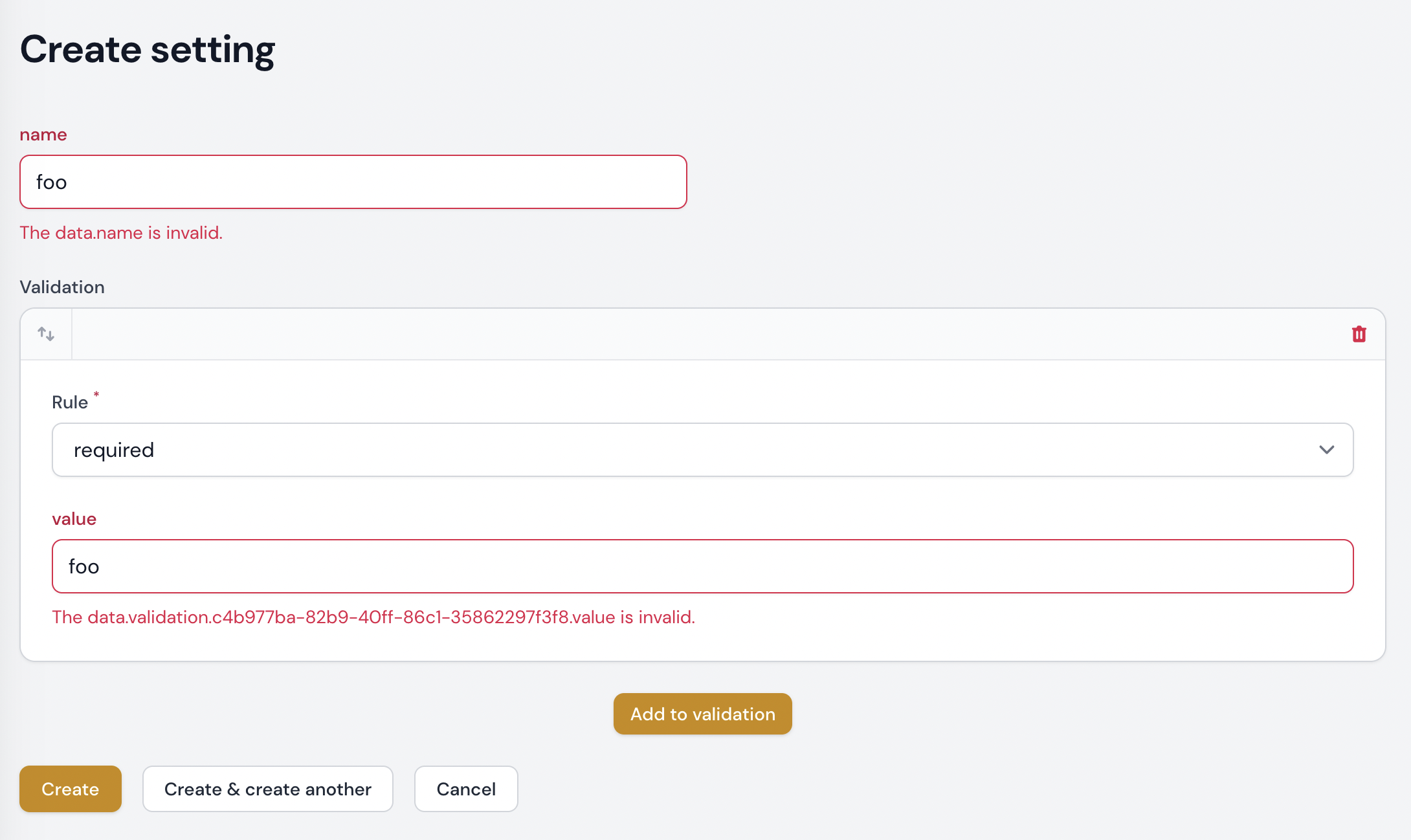Click the Validation section label
1411x840 pixels.
(x=62, y=287)
